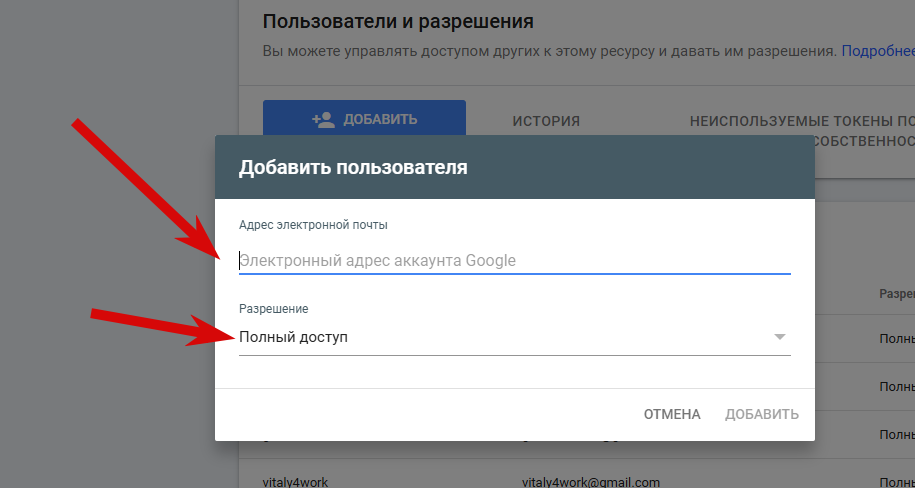This screenshot has width=915, height=488.
Task: Open the Разрешение dropdown arrow
Action: pos(779,337)
